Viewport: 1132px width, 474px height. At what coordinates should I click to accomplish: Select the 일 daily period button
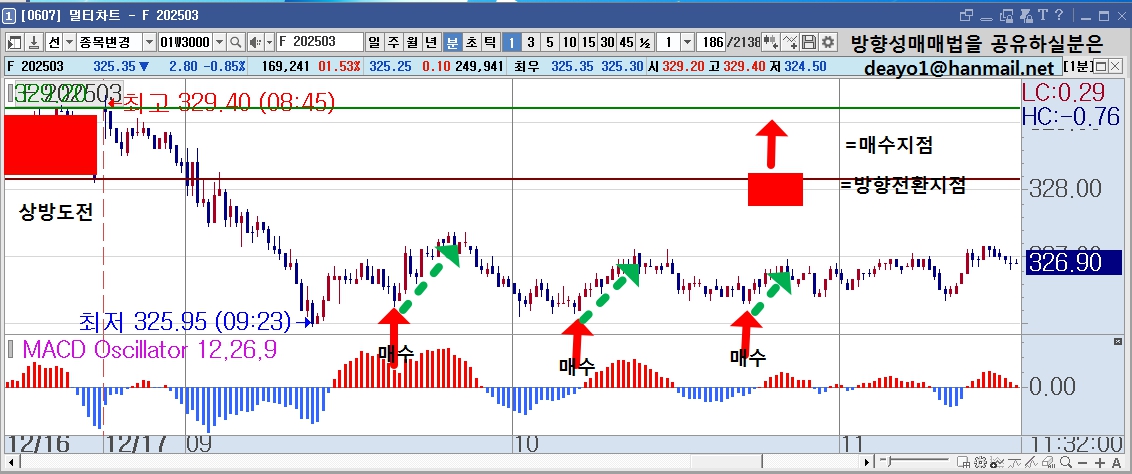(x=374, y=42)
